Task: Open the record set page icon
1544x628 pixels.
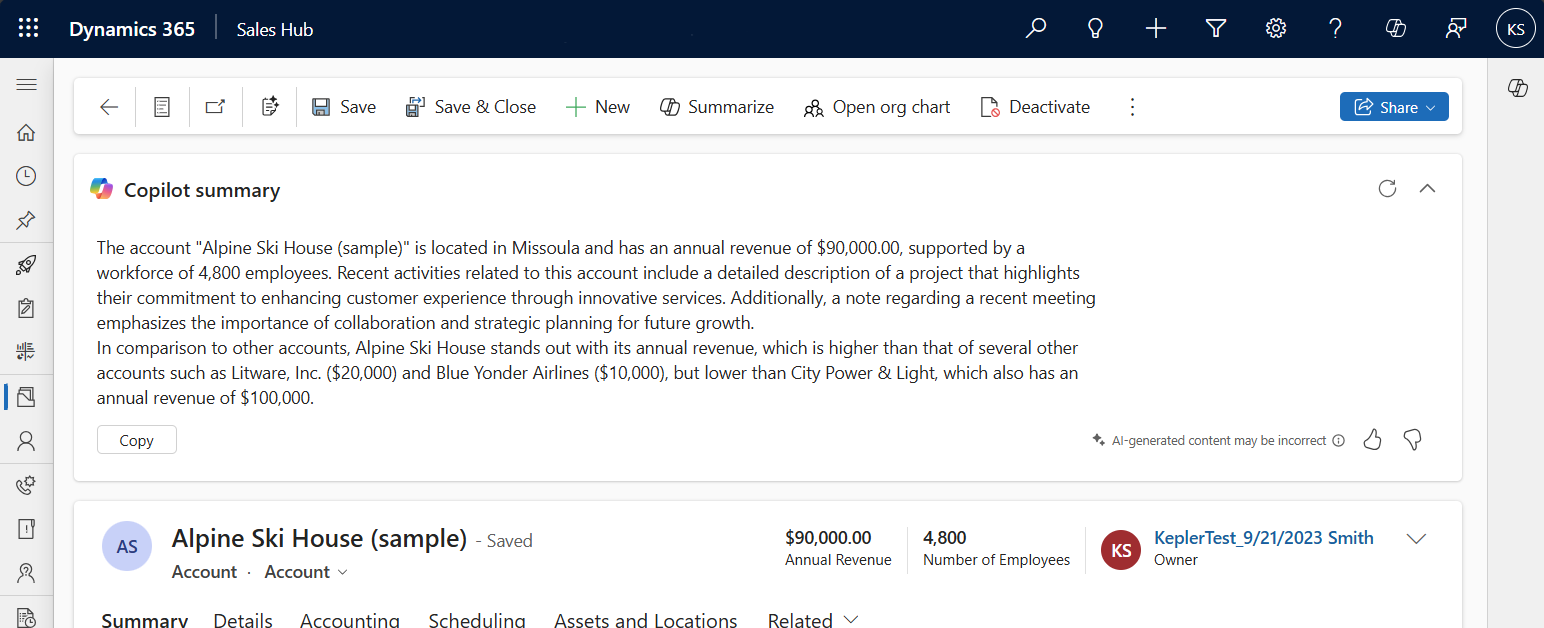Action: (x=162, y=107)
